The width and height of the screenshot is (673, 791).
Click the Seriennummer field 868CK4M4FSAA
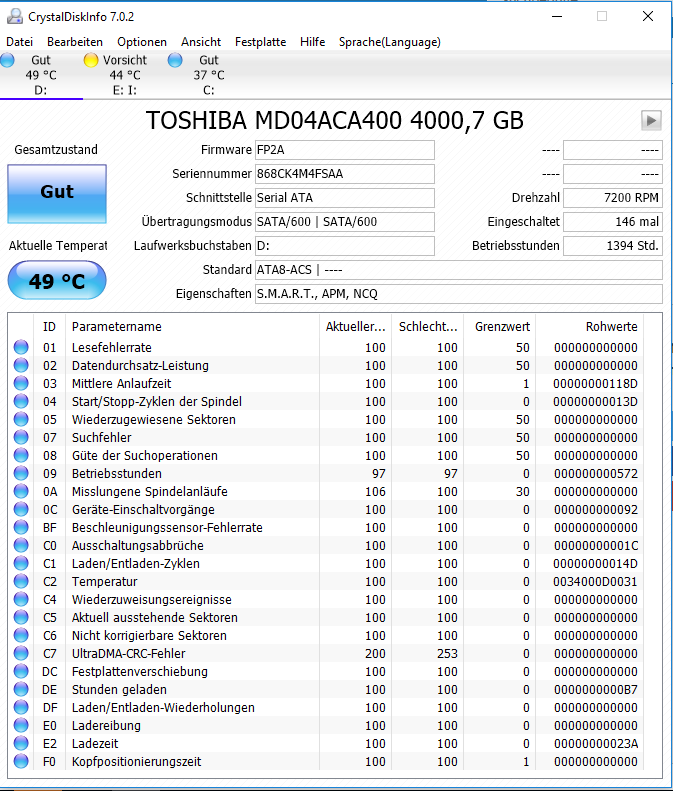tap(345, 174)
